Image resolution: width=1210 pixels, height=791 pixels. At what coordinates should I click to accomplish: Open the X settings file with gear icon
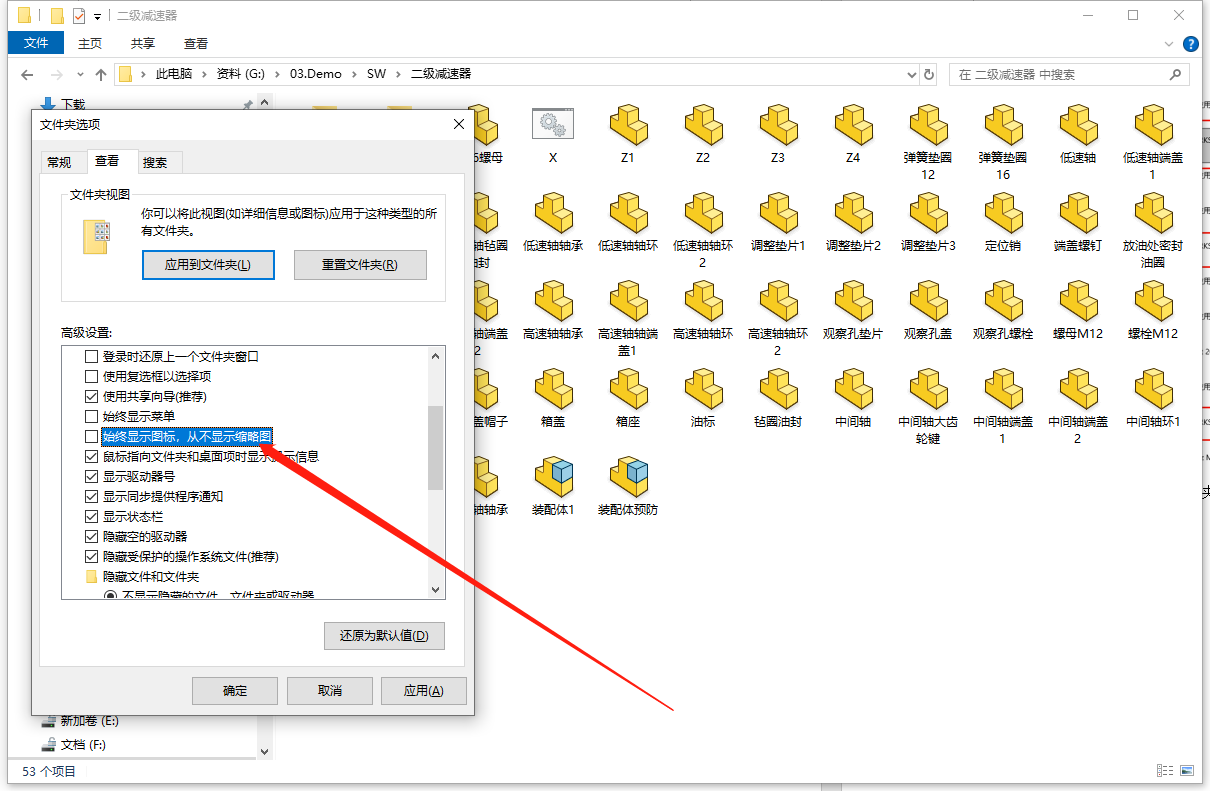point(553,125)
